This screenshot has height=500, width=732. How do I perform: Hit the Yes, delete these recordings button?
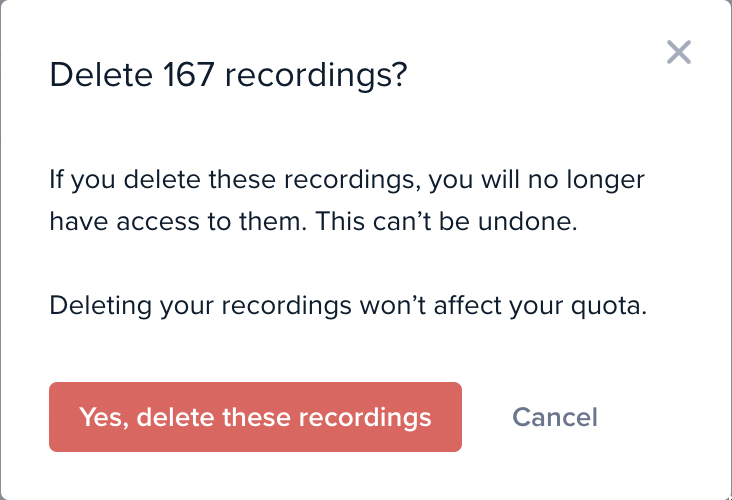pyautogui.click(x=255, y=417)
